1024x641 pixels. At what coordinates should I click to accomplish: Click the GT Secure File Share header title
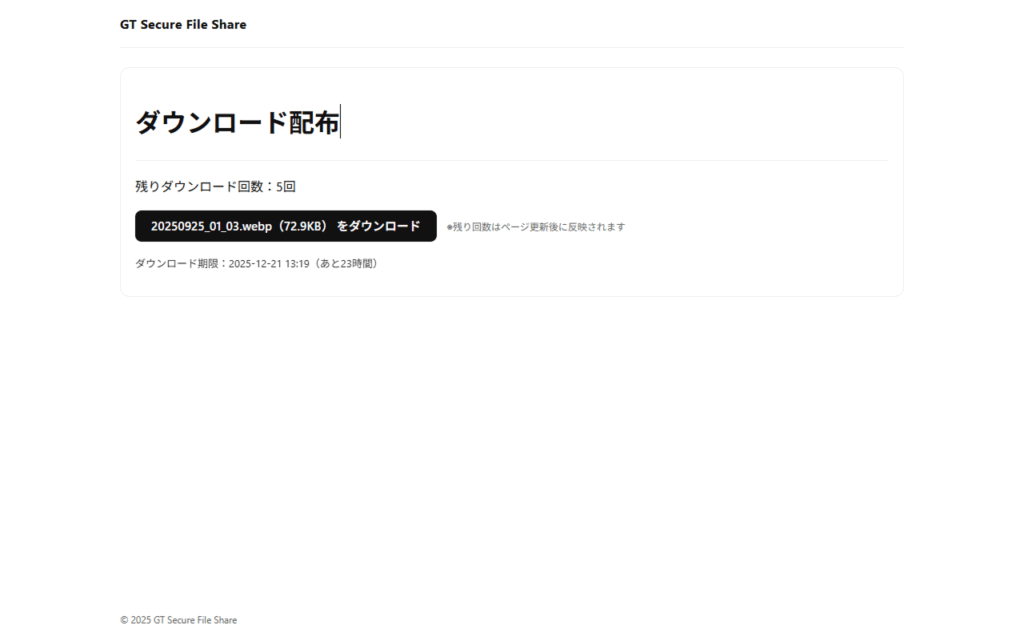[182, 24]
